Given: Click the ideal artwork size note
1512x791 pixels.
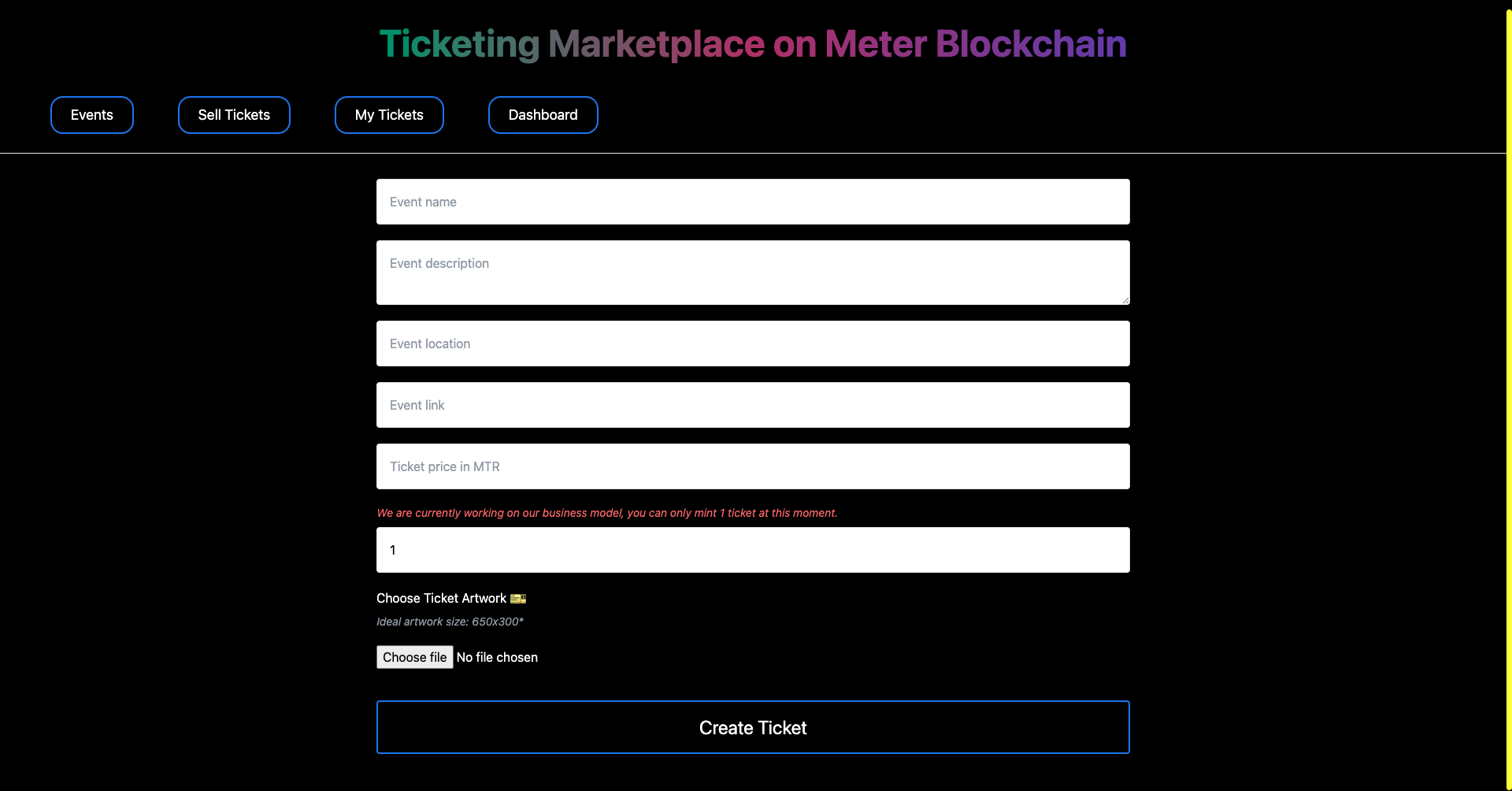Looking at the screenshot, I should (x=450, y=622).
